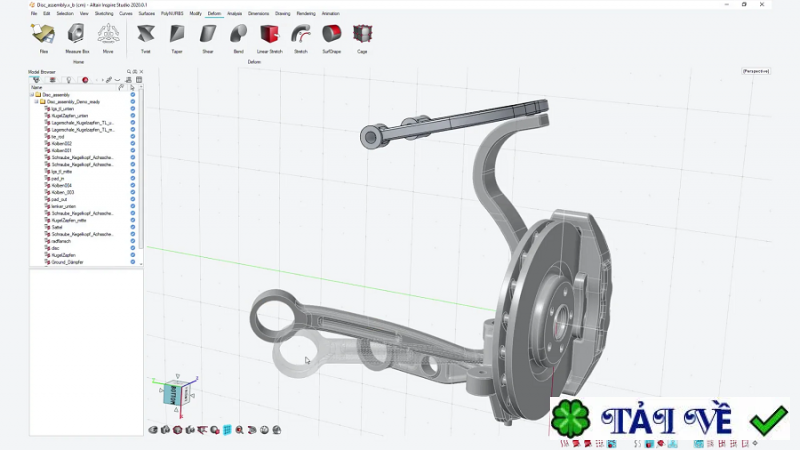Screen dimensions: 800x450
Task: Select KugelZapfen_mitte in the model tree
Action: [x=69, y=220]
